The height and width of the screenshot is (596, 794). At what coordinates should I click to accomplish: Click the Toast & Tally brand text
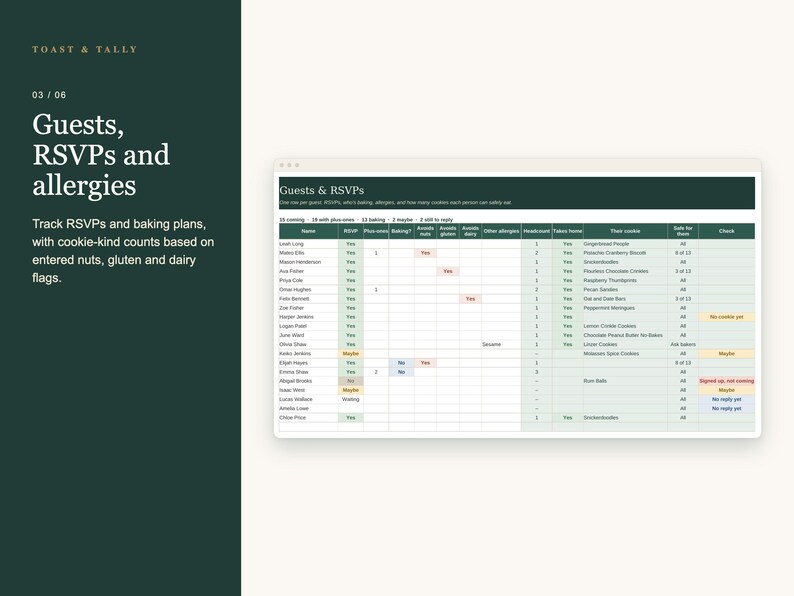85,49
